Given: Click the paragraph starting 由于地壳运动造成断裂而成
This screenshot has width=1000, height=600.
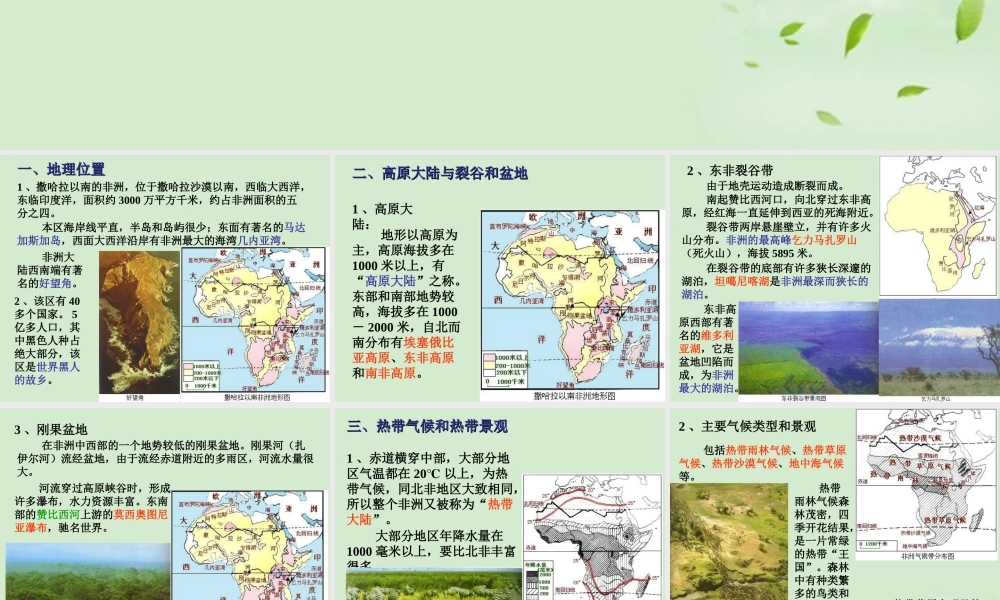Looking at the screenshot, I should pos(776,186).
